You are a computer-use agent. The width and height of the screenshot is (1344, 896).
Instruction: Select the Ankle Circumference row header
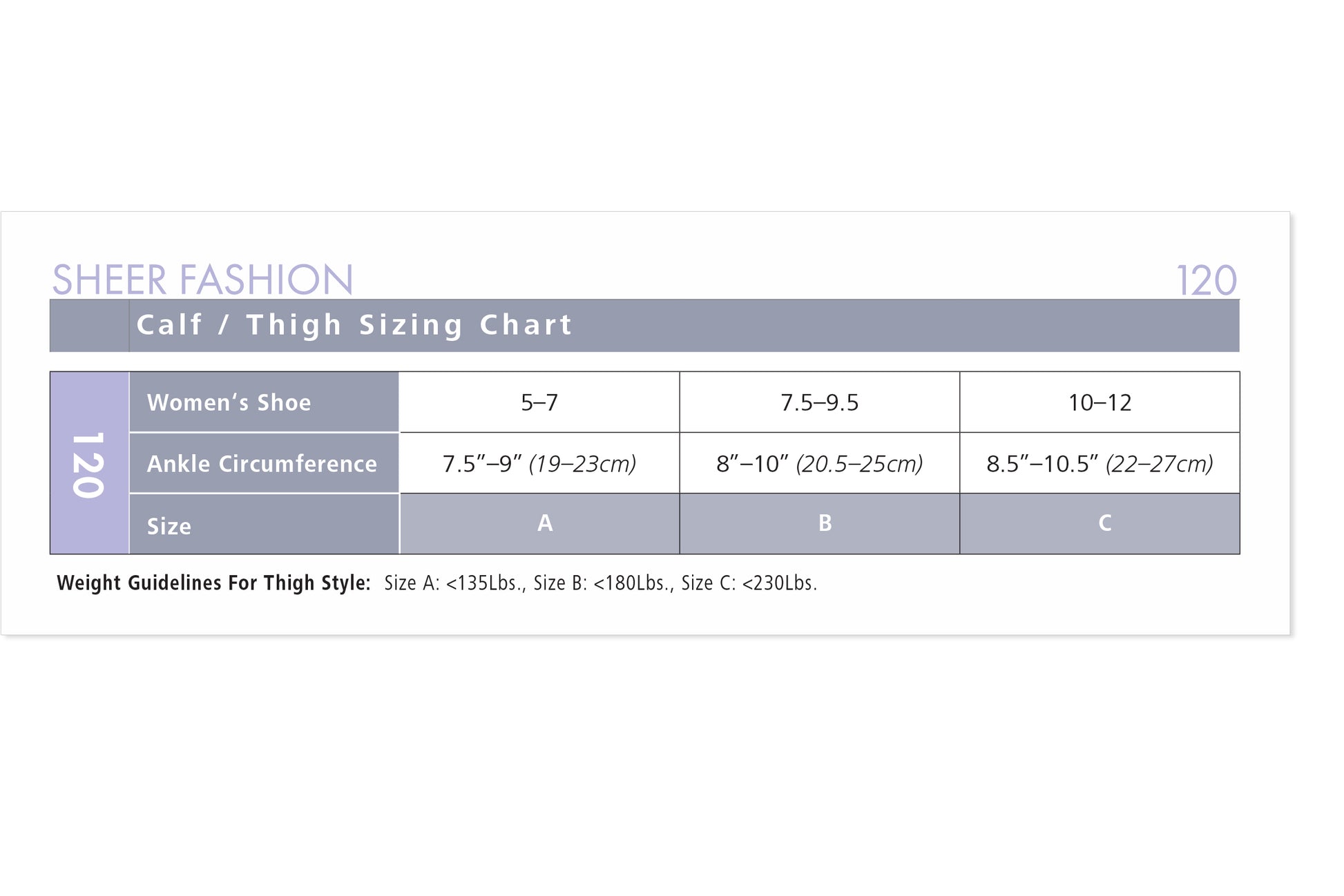[x=262, y=464]
